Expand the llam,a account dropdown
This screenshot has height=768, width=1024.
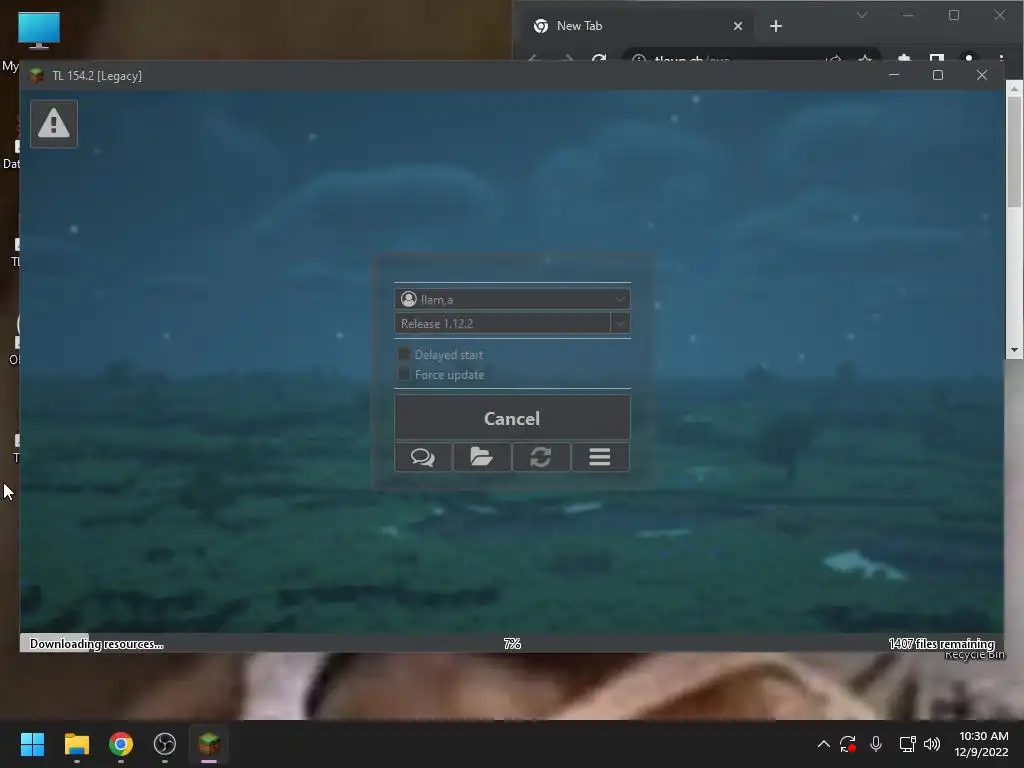coord(620,300)
